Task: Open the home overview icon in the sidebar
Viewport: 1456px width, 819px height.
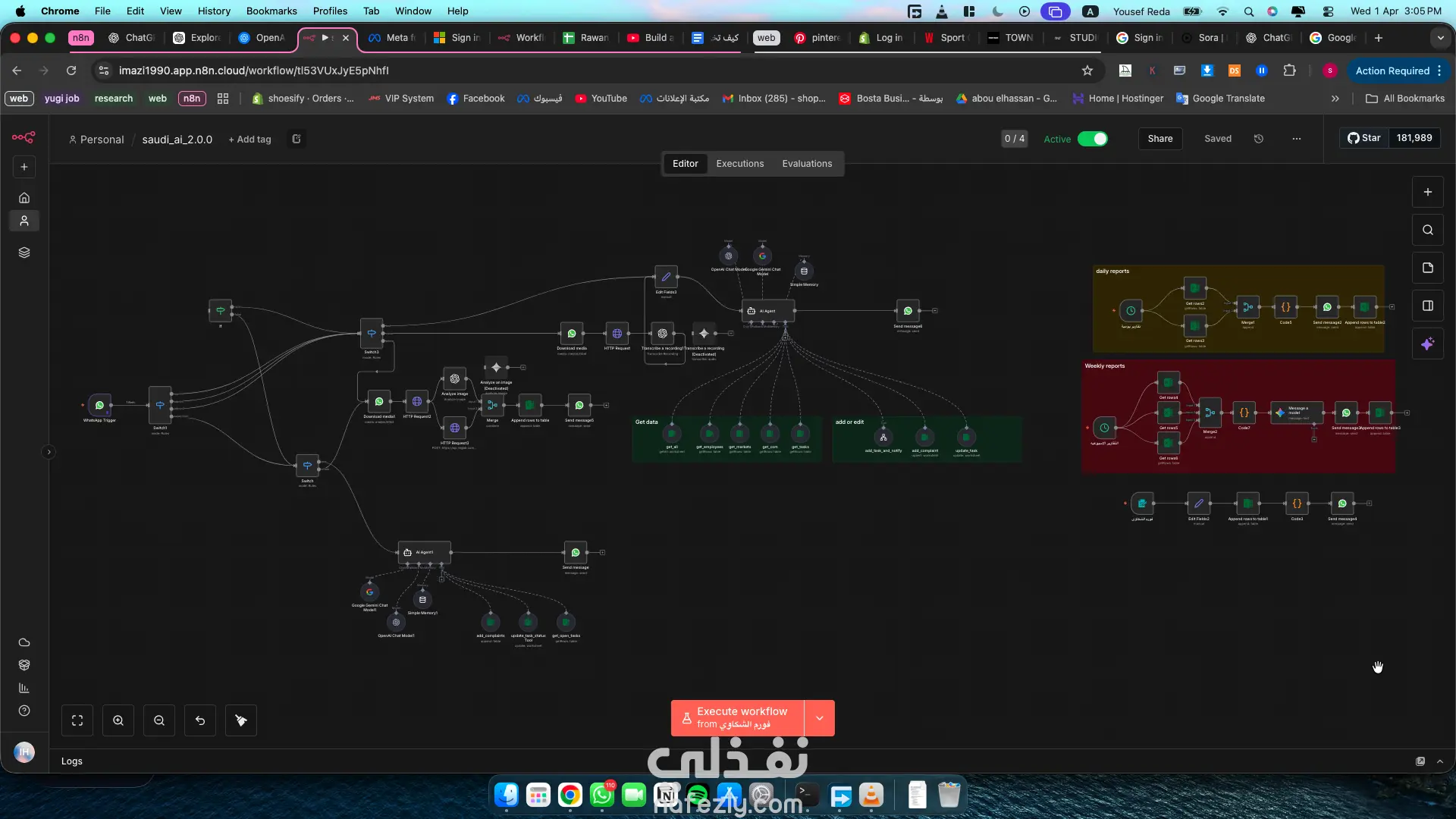Action: 24,198
